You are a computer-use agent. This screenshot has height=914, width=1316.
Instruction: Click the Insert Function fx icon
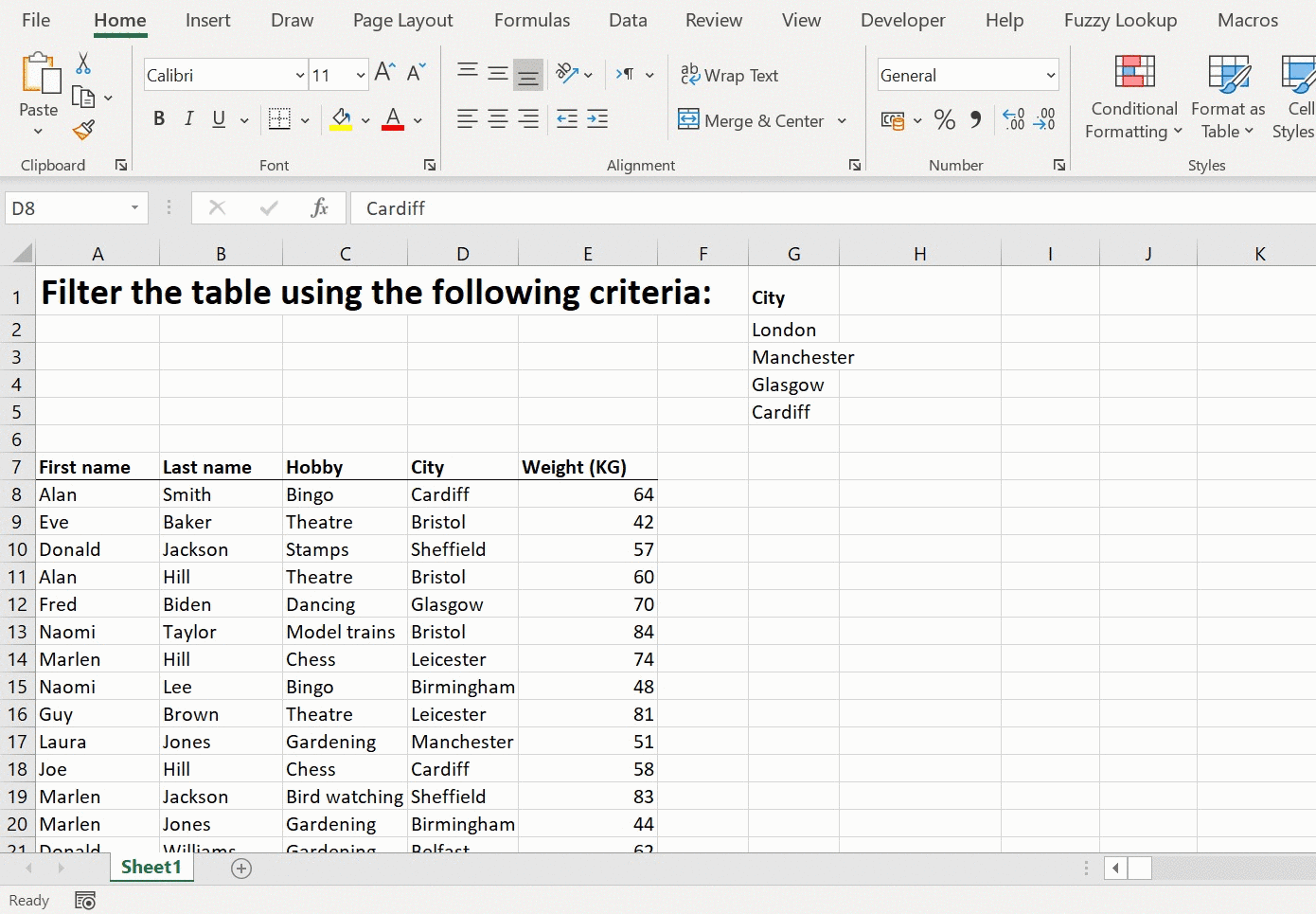click(319, 208)
